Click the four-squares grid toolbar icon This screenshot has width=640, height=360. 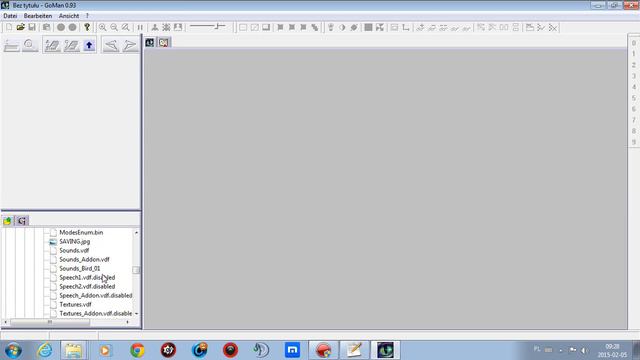(x=380, y=27)
